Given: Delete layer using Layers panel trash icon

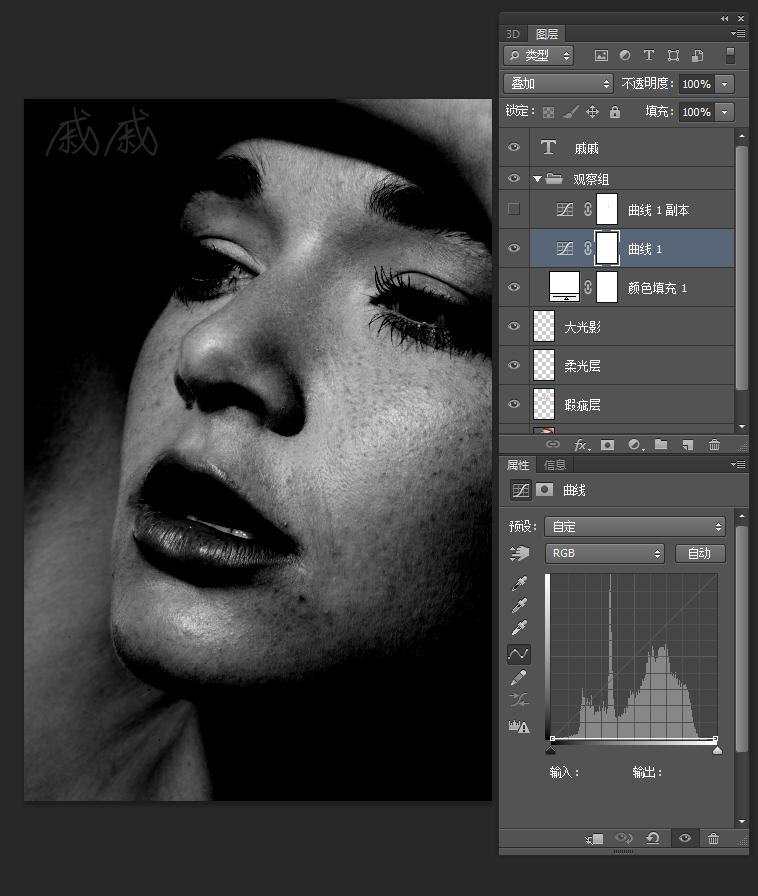Looking at the screenshot, I should [714, 444].
